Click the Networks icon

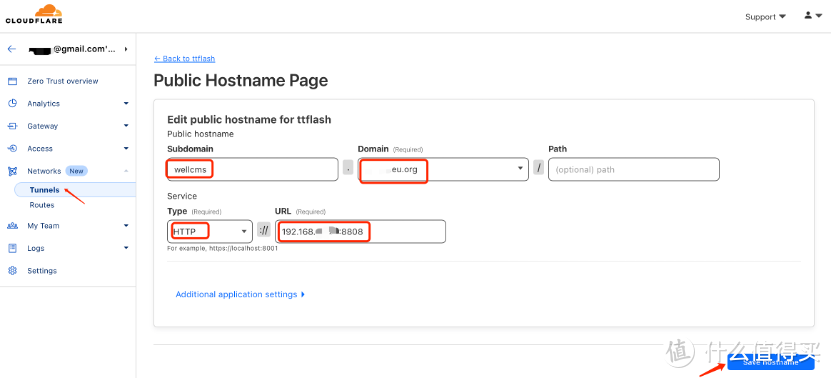[13, 171]
